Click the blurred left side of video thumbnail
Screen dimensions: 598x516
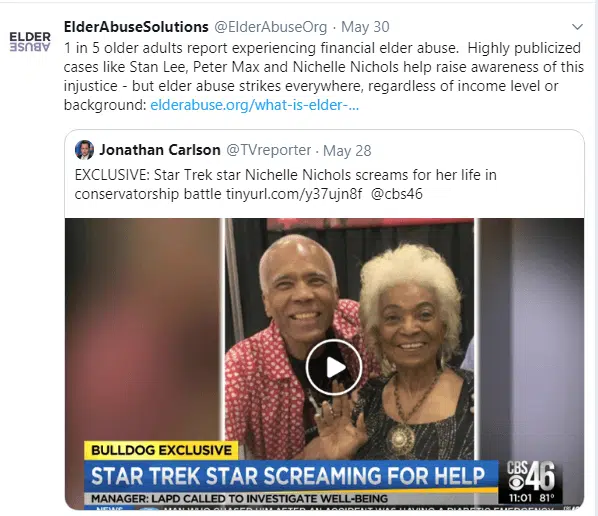144,328
